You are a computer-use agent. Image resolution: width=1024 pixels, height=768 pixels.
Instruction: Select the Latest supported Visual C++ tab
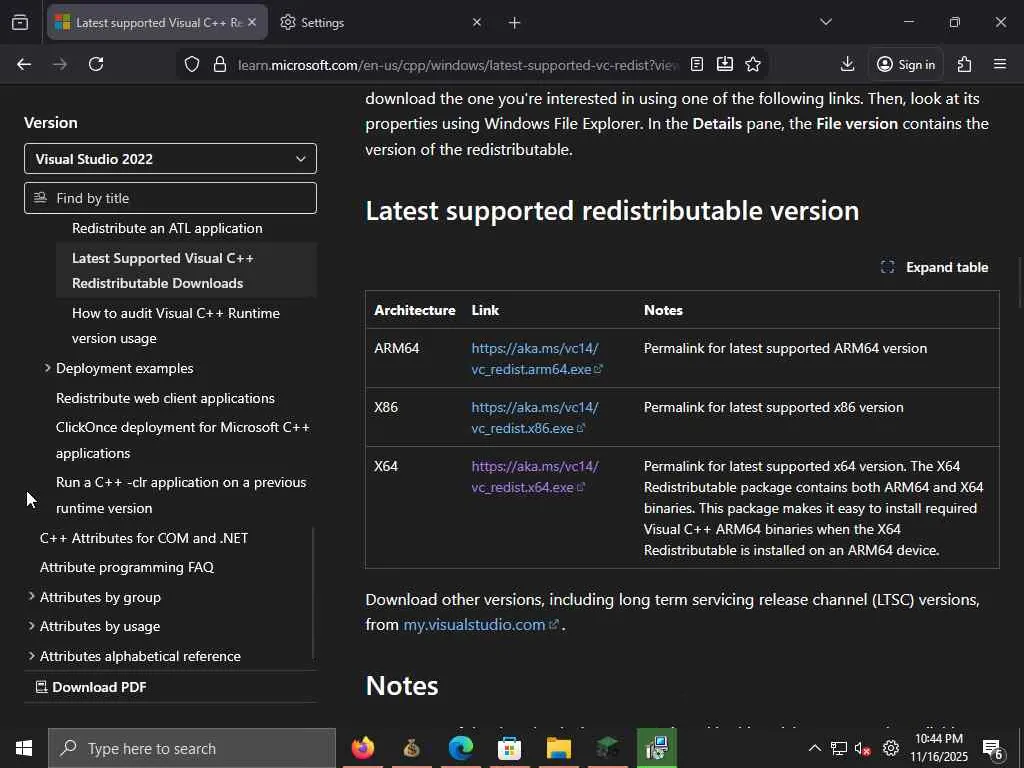tap(157, 23)
